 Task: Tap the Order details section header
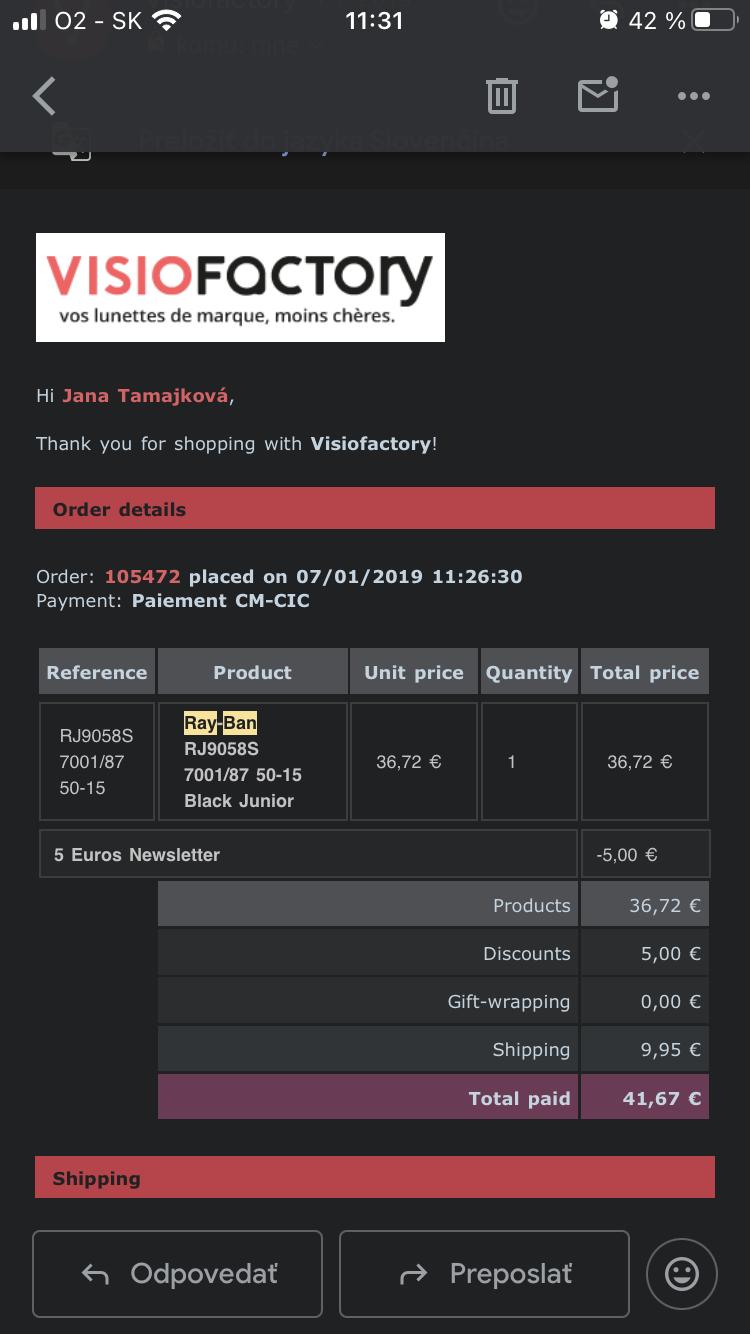375,509
